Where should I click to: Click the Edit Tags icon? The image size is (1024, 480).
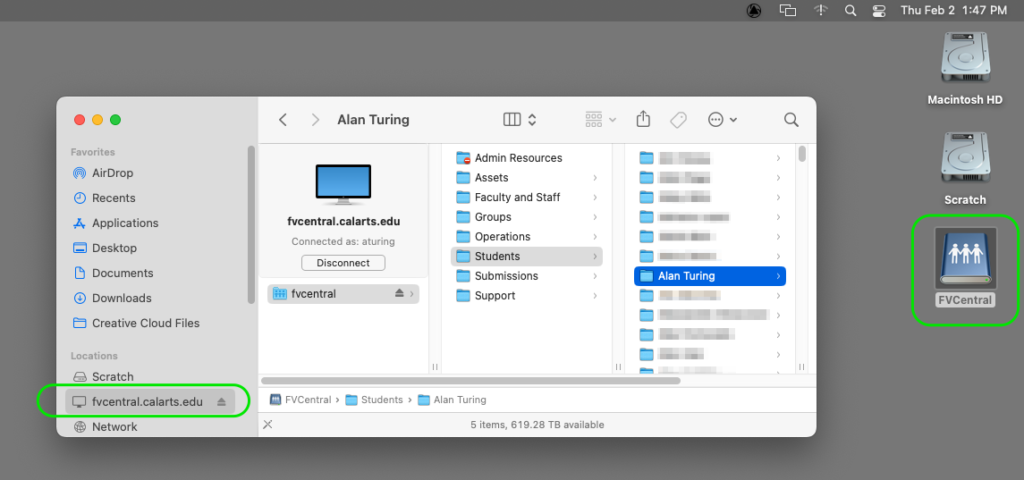(x=679, y=120)
